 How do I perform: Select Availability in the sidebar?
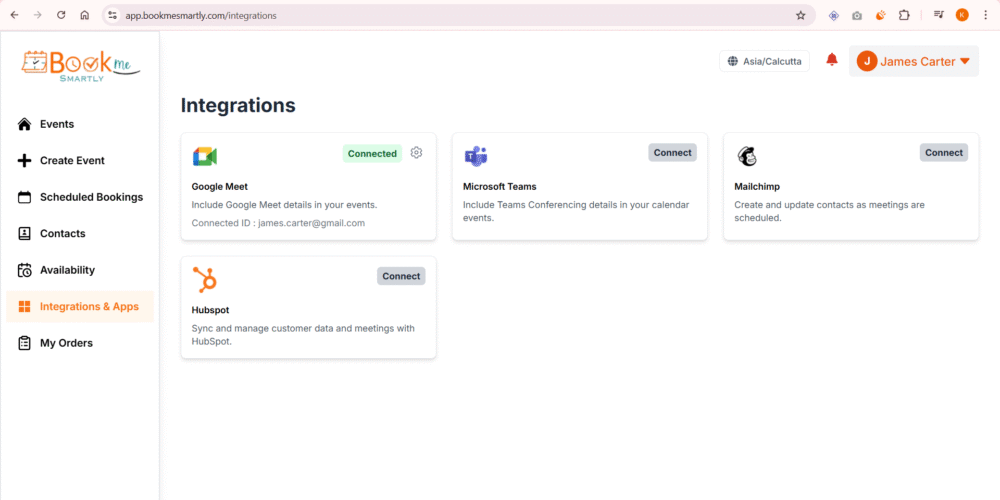(x=67, y=270)
